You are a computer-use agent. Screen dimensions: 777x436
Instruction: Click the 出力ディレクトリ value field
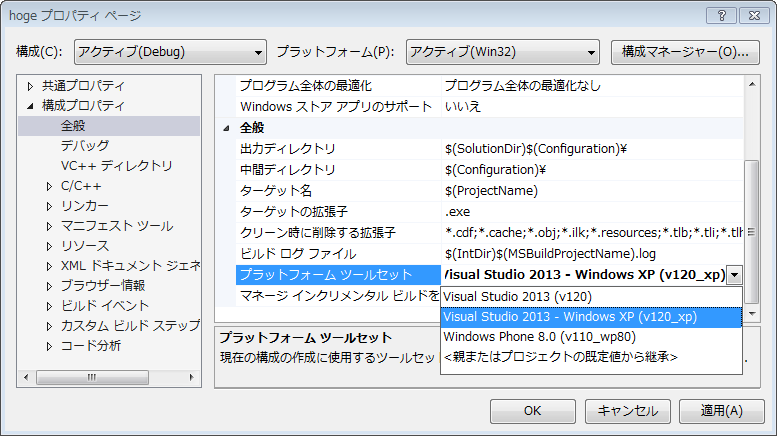point(590,149)
